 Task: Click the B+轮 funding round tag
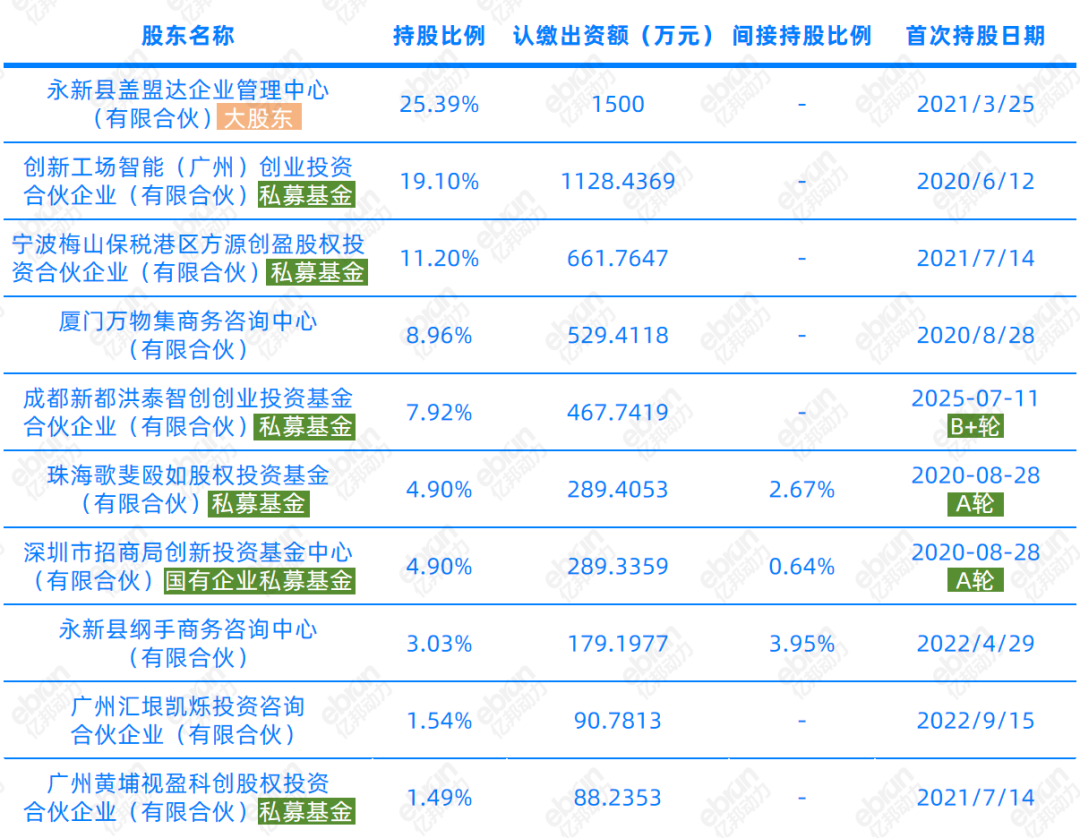975,427
